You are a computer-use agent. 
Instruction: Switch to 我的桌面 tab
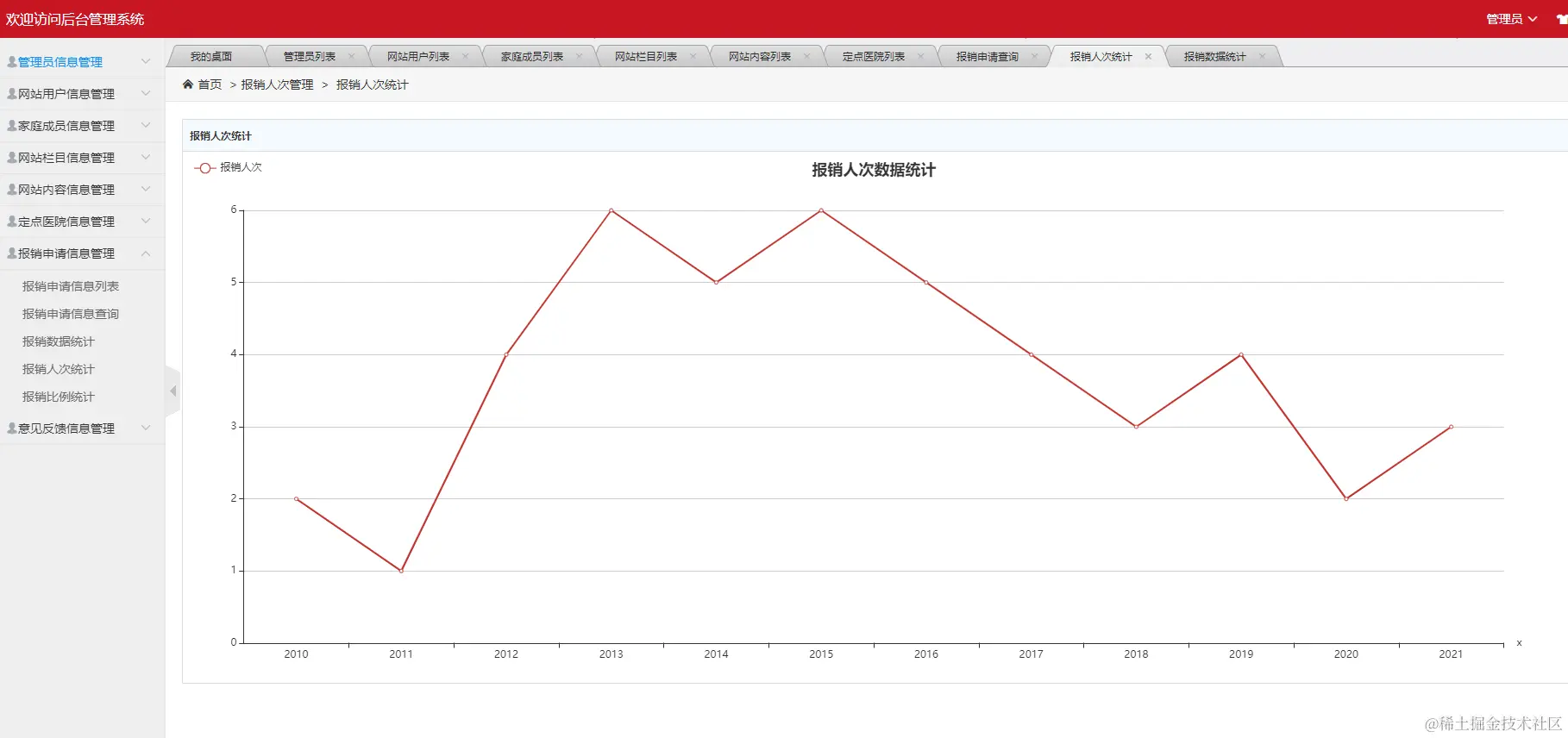coord(211,57)
